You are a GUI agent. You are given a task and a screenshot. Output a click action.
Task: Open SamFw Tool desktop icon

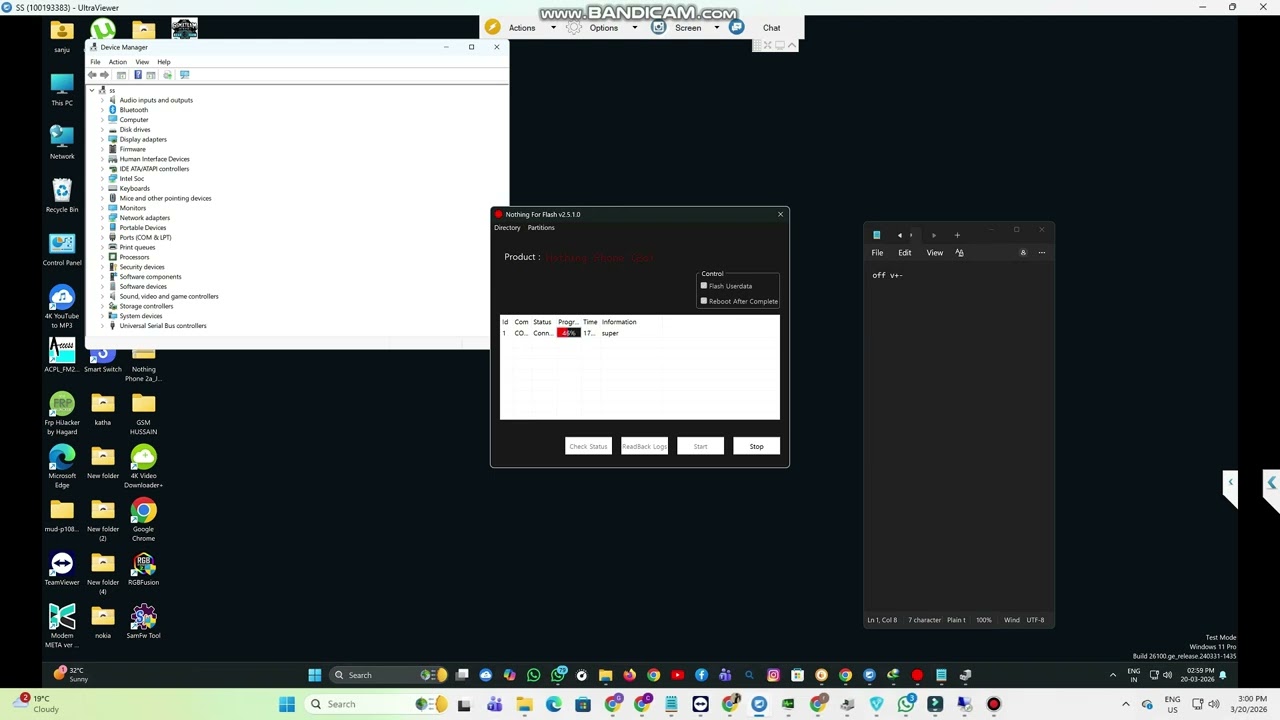point(143,621)
